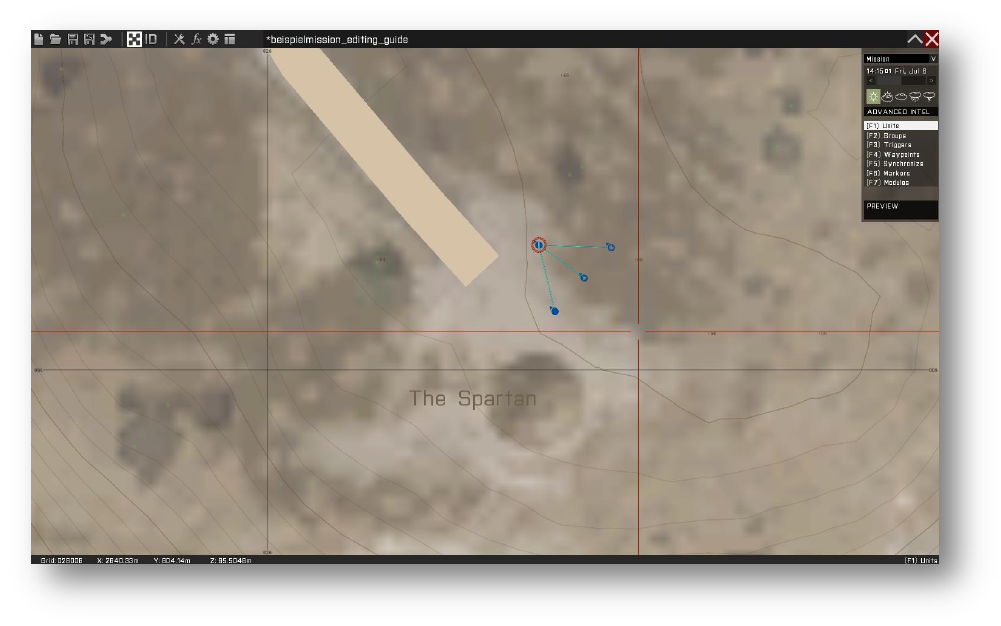Expand the V arrow beside Mission
This screenshot has width=1001, height=626.
point(933,59)
